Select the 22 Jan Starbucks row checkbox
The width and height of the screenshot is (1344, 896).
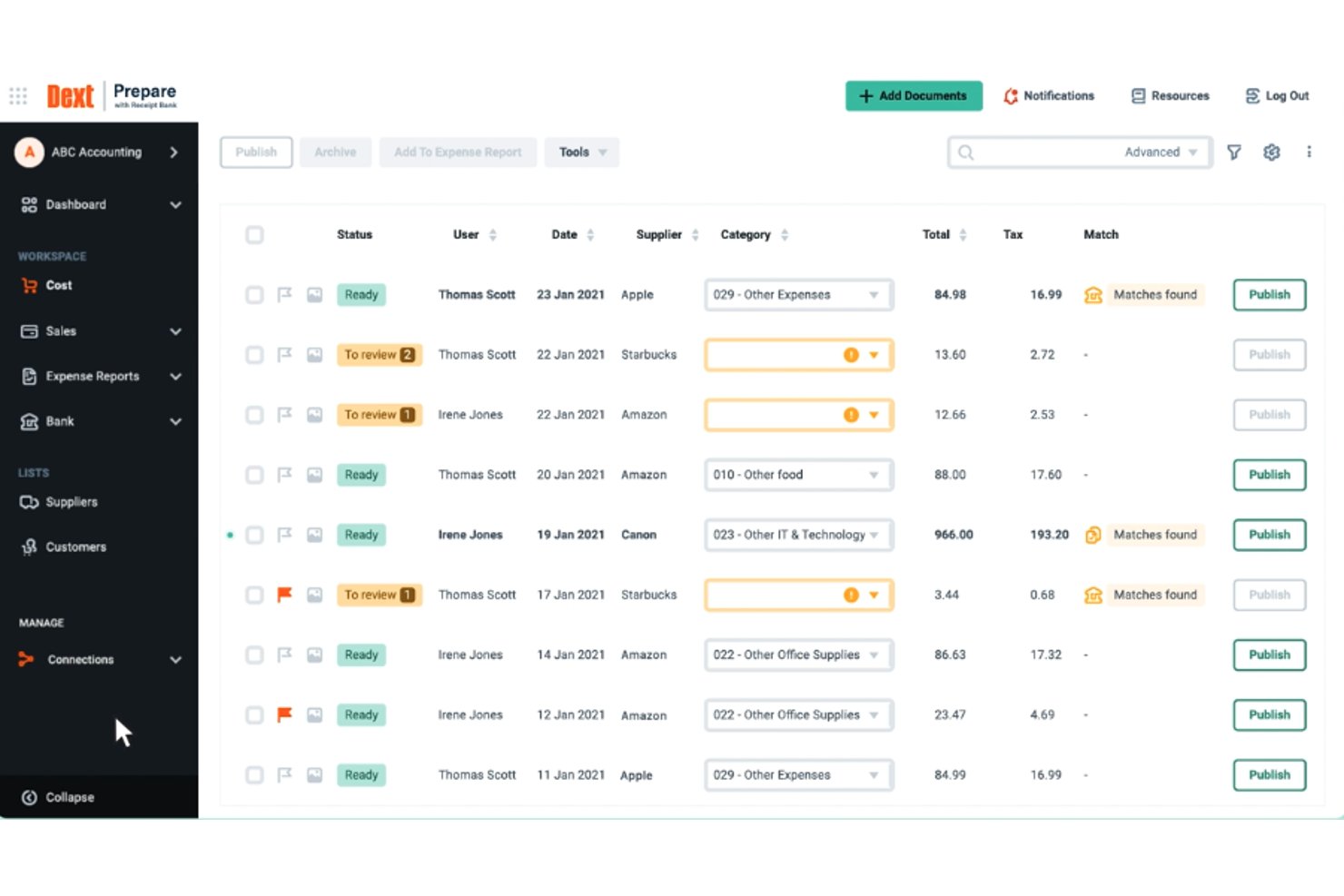254,355
